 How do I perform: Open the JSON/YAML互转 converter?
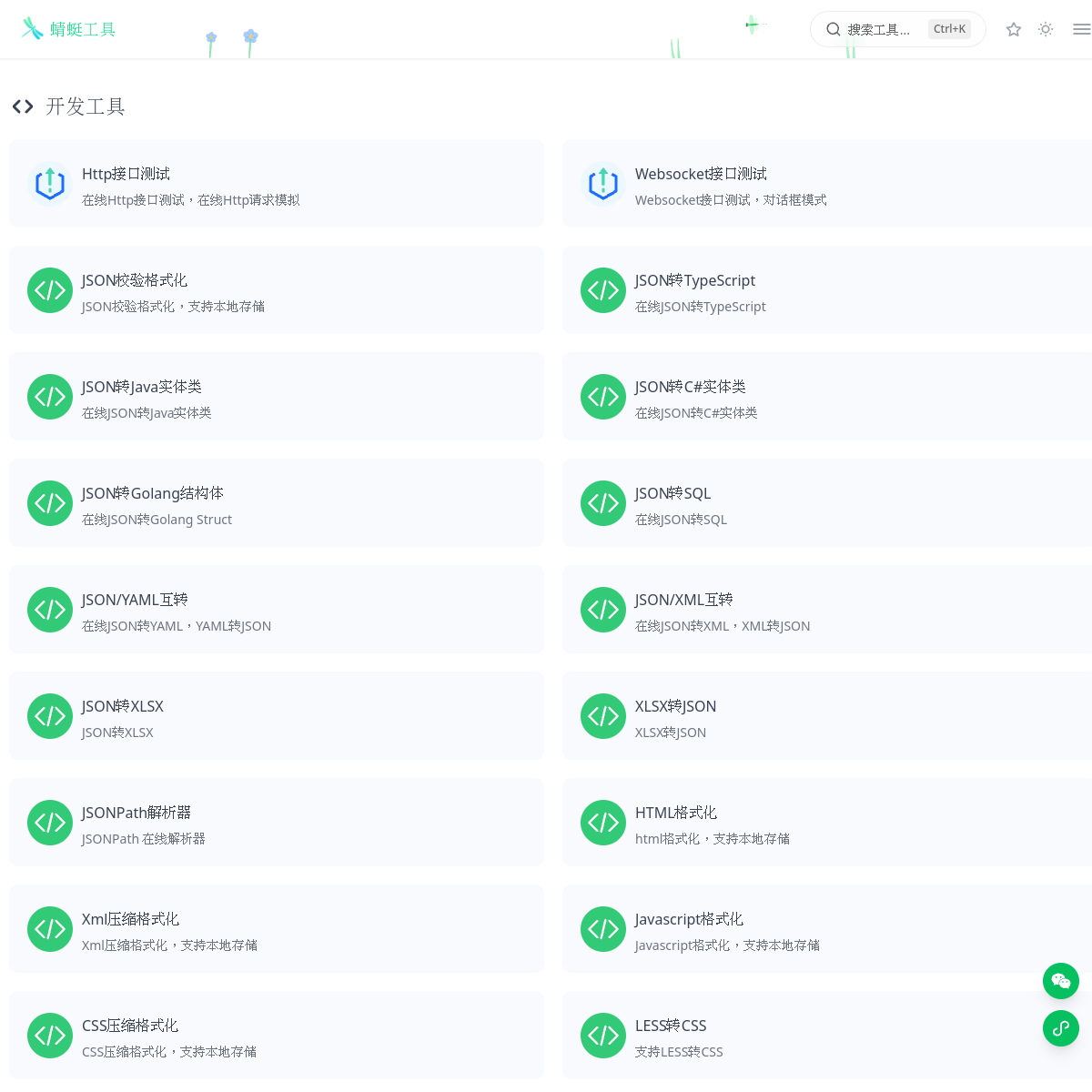tap(277, 610)
